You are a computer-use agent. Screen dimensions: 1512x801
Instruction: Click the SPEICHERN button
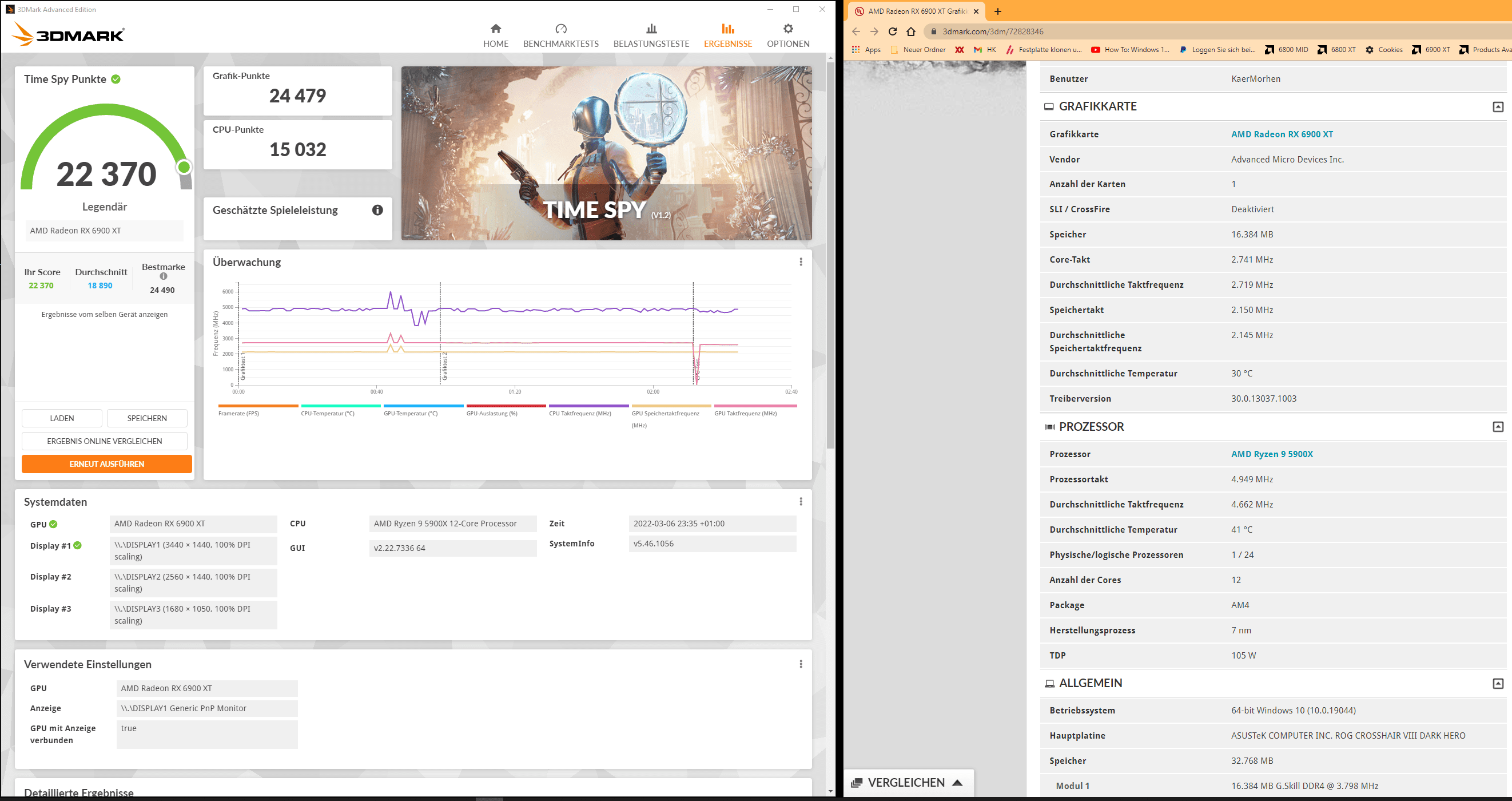pyautogui.click(x=148, y=418)
